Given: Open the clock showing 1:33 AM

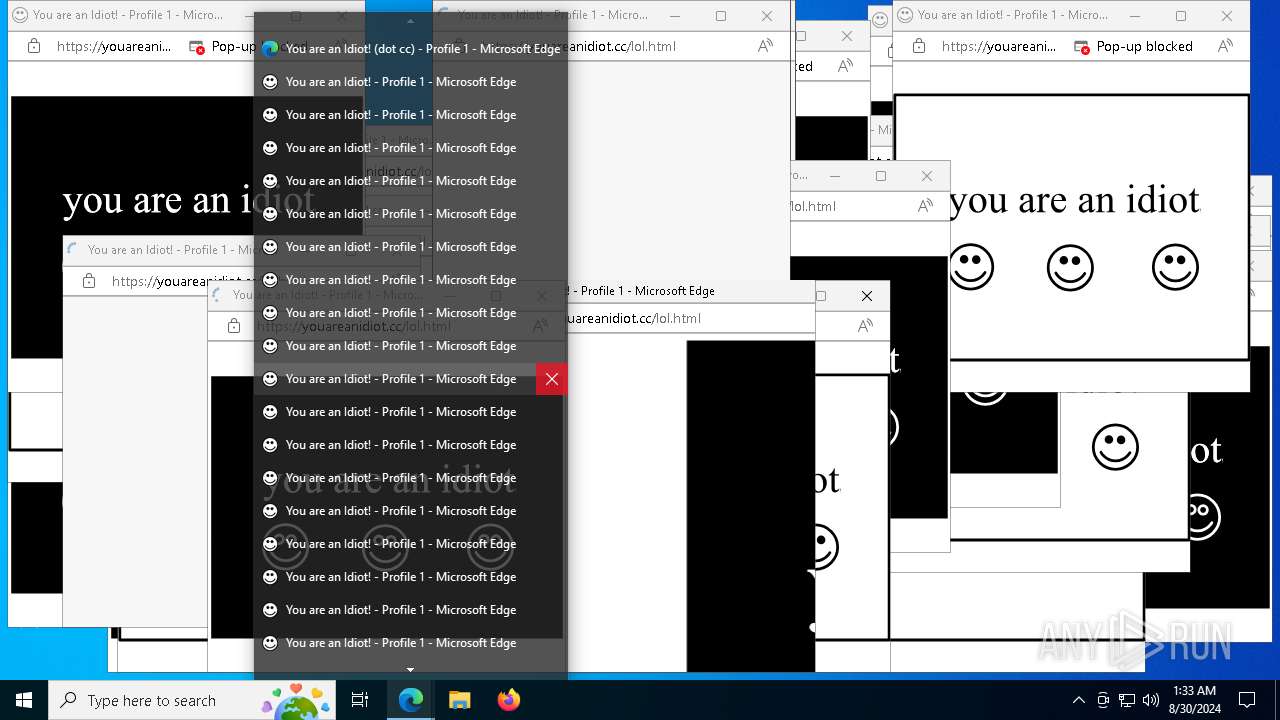Looking at the screenshot, I should click(x=1194, y=700).
